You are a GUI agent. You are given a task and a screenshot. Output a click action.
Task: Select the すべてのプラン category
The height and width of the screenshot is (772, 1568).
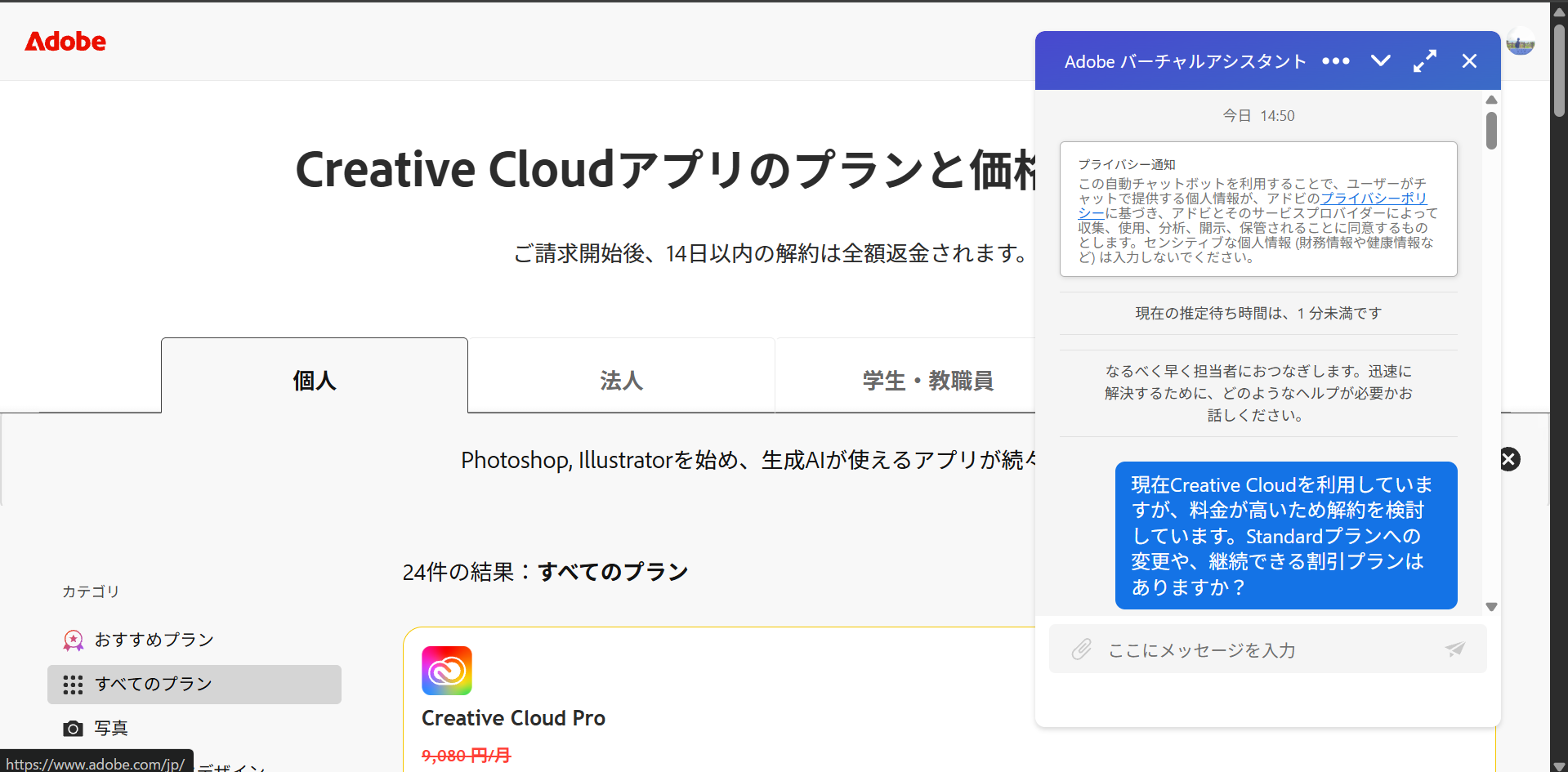[x=194, y=685]
